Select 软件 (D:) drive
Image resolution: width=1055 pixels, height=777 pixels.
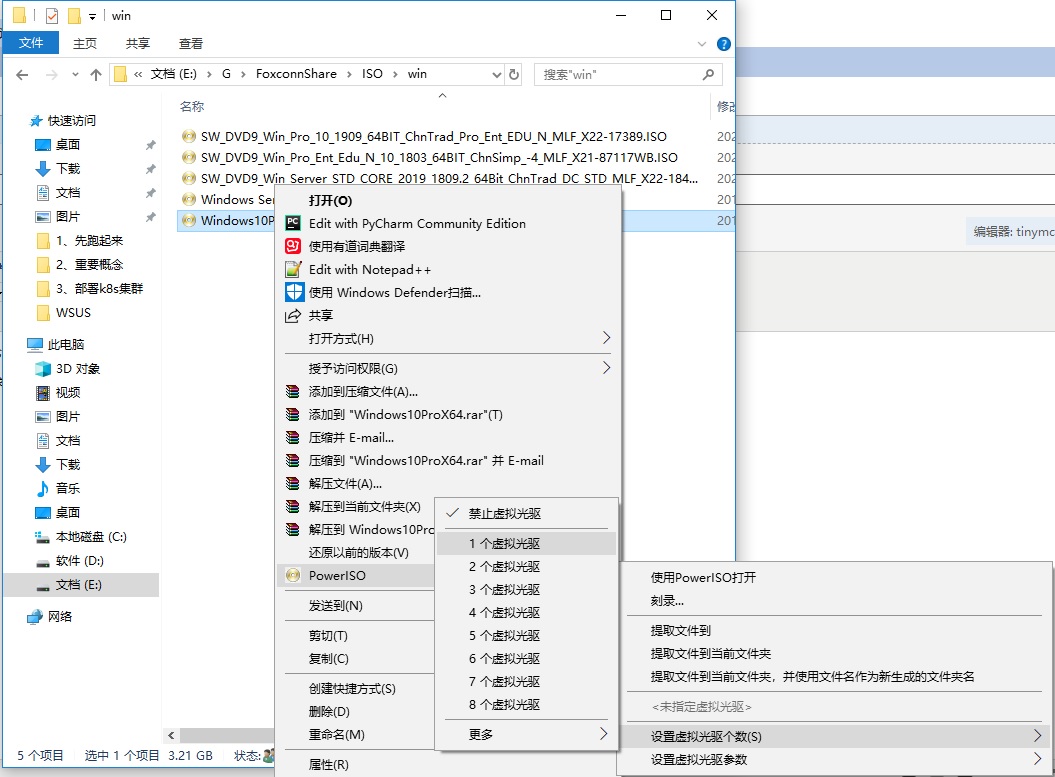click(x=69, y=560)
